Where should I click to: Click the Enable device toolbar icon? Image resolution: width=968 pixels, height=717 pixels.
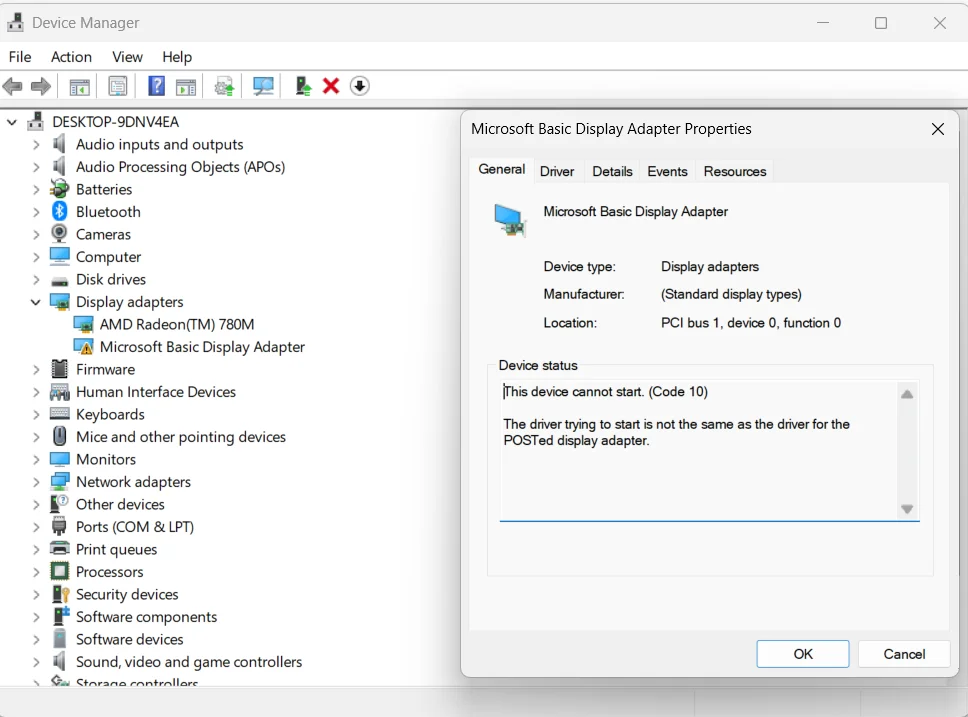(302, 86)
